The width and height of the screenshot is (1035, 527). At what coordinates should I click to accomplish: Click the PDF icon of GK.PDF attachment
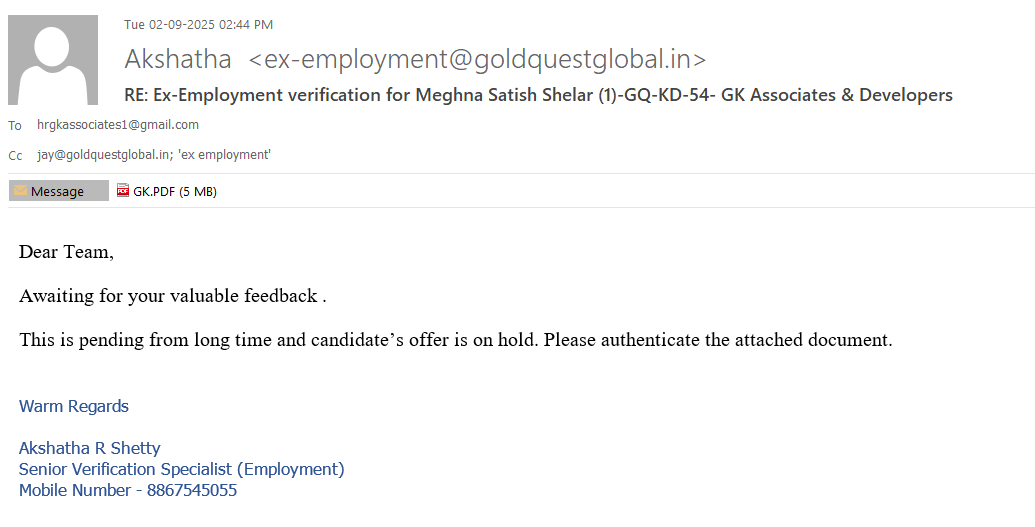tap(123, 191)
